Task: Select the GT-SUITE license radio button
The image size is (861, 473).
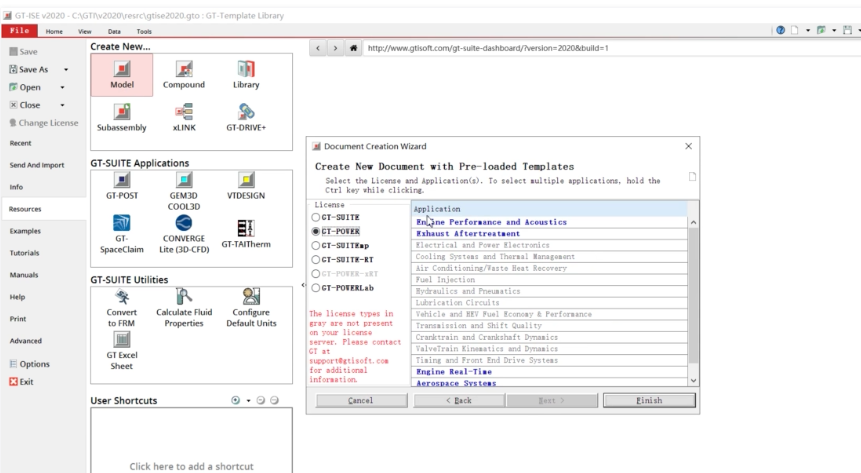Action: pos(315,218)
